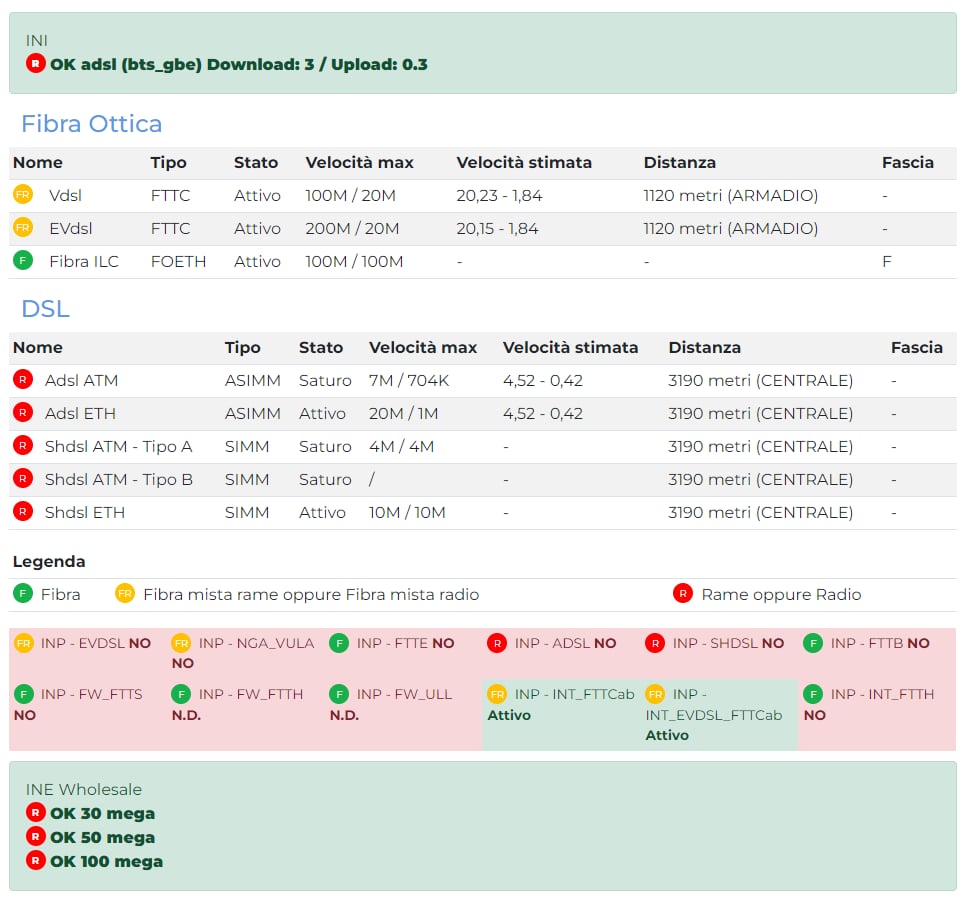Click the yellow FR icon next to EVdsl
The image size is (972, 900).
(23, 228)
